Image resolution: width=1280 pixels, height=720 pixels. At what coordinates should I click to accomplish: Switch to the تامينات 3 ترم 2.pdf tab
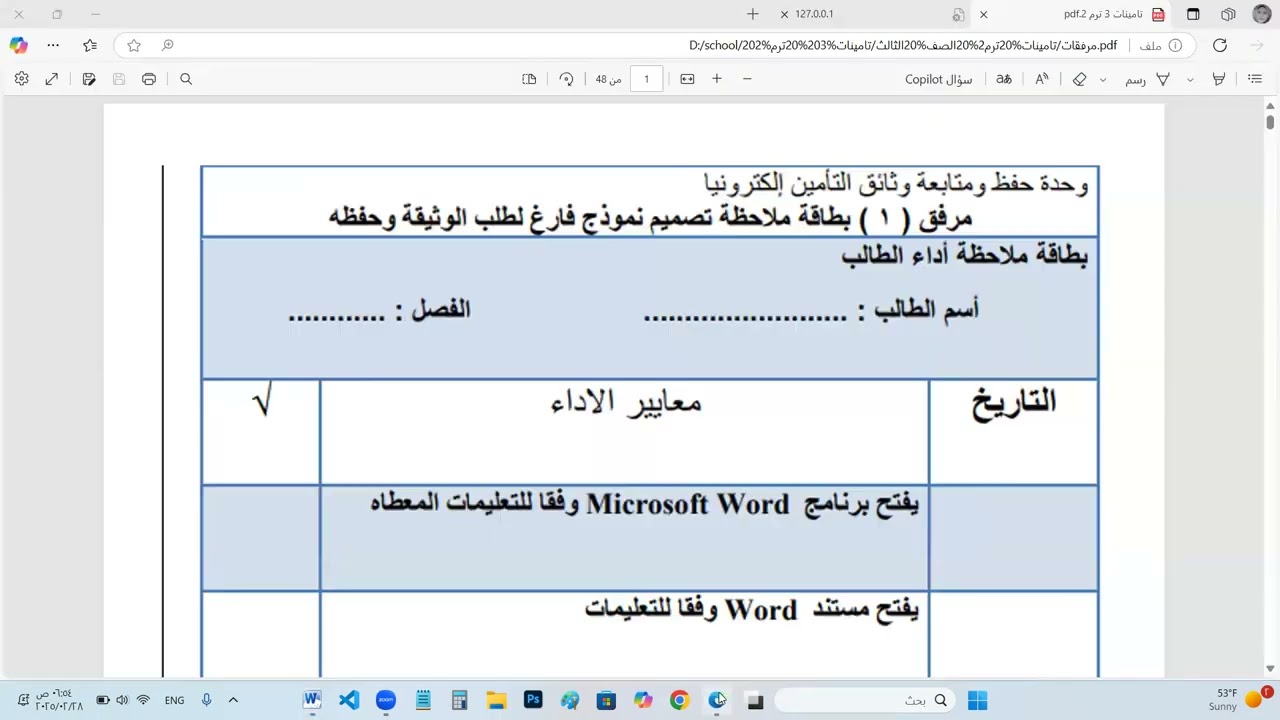coord(1072,14)
